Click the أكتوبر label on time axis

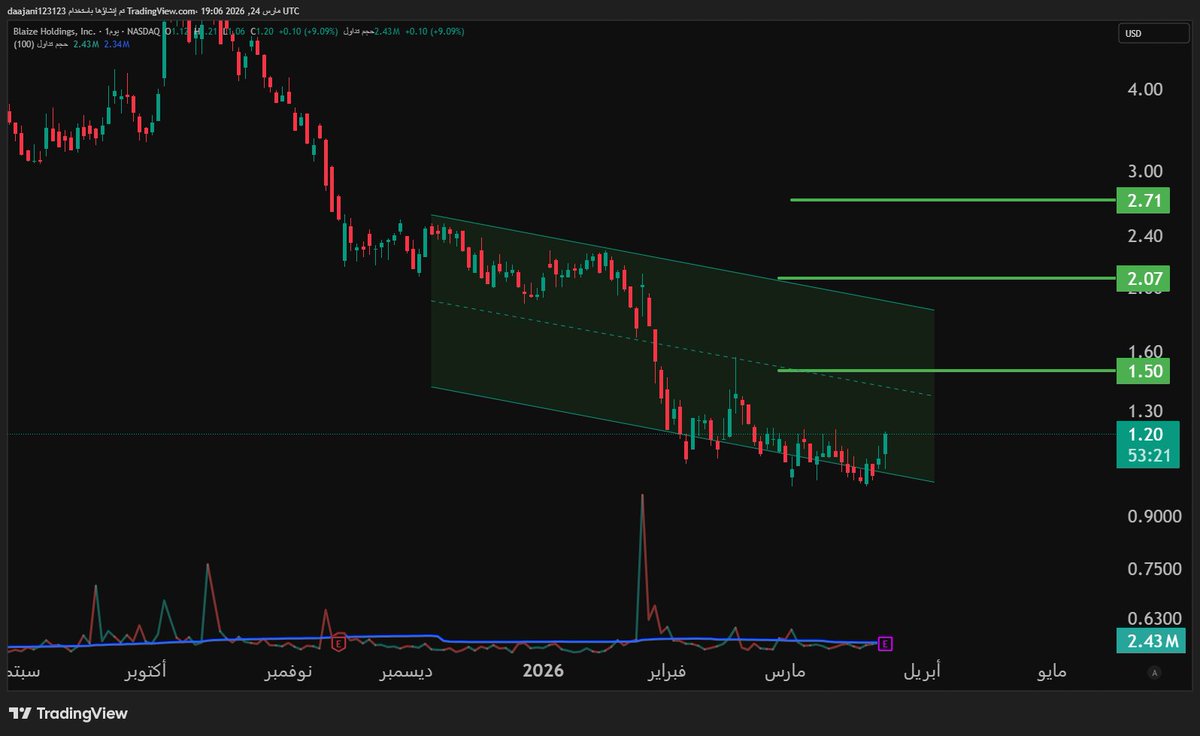[146, 672]
